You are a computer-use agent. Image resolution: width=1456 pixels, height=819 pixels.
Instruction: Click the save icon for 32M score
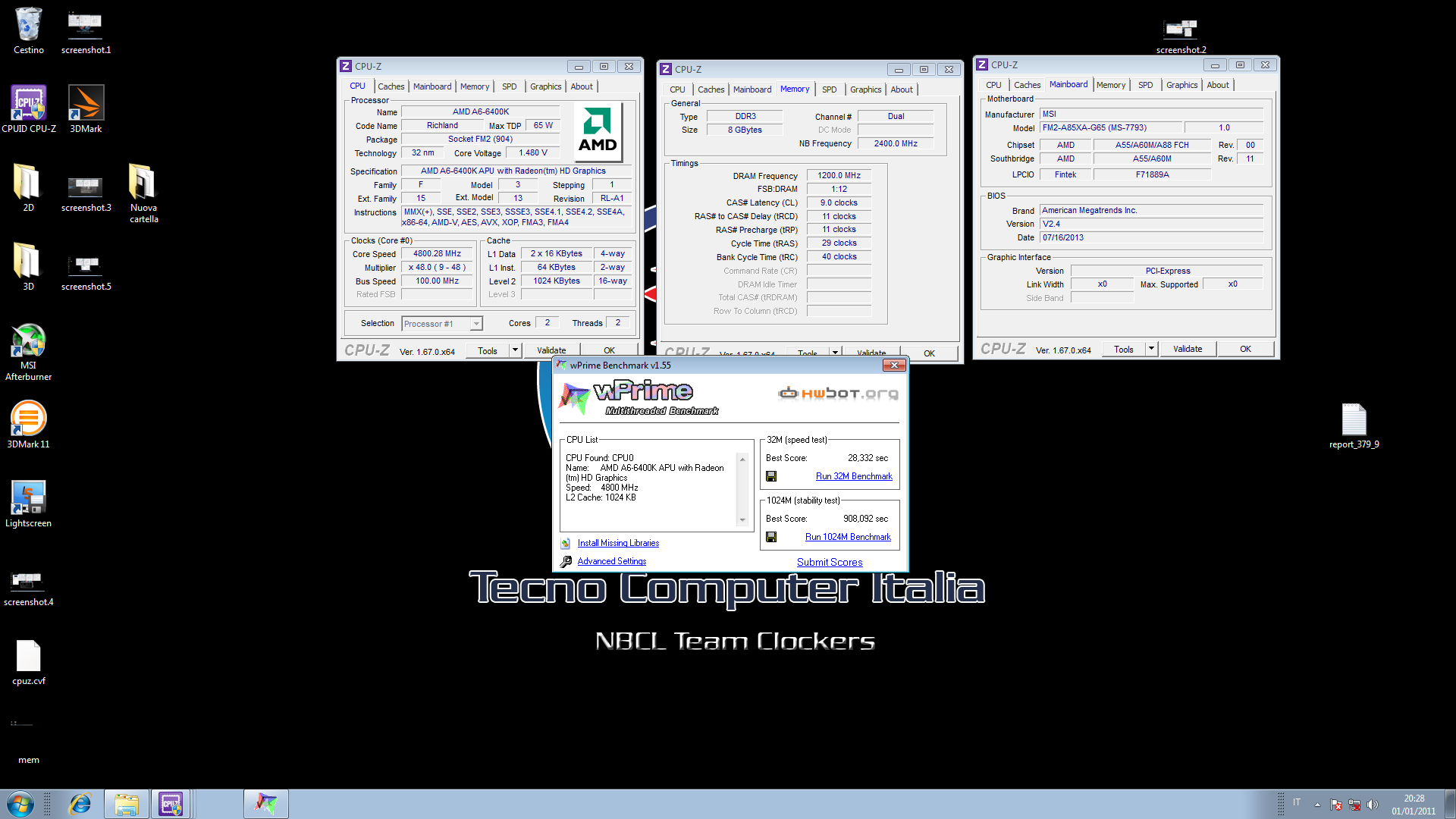[771, 476]
